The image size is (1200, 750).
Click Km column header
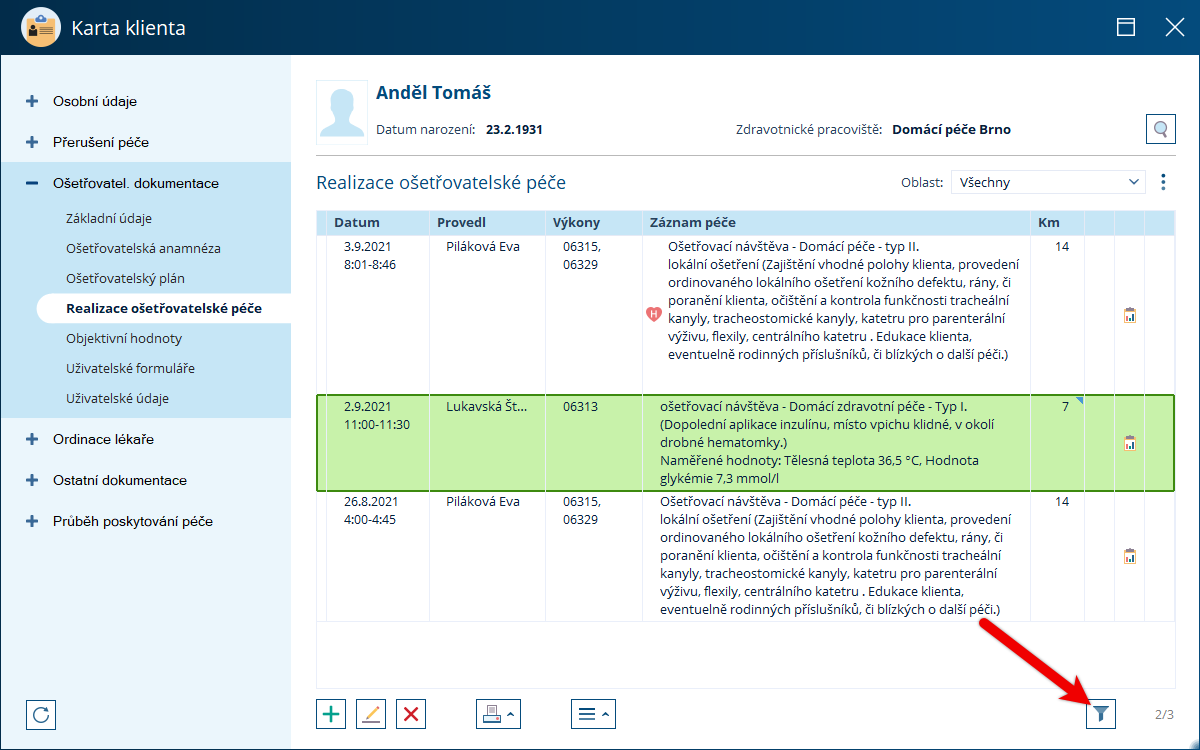click(x=1058, y=223)
